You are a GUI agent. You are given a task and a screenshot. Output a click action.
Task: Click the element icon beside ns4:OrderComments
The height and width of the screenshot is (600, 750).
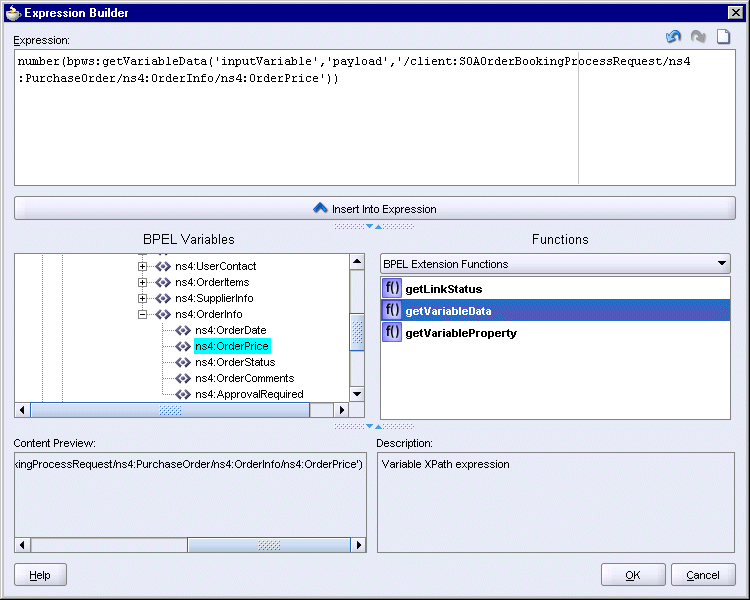click(183, 378)
